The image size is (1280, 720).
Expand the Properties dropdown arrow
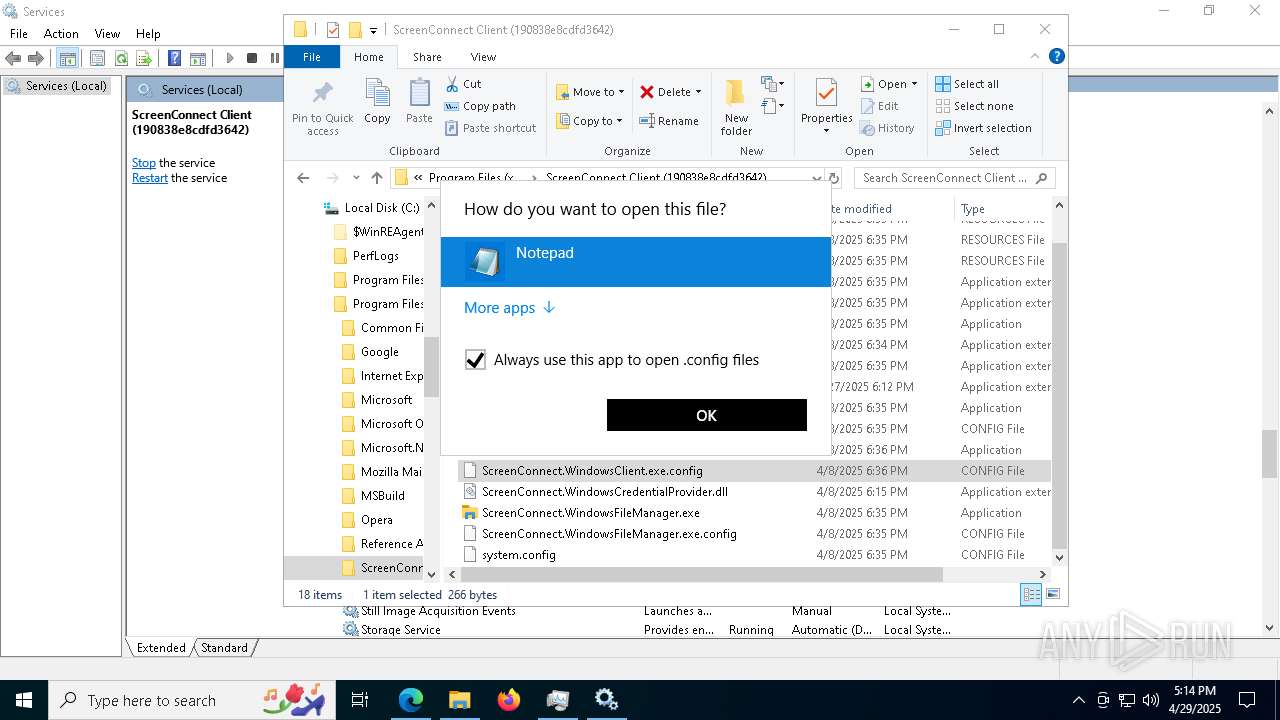coord(826,131)
